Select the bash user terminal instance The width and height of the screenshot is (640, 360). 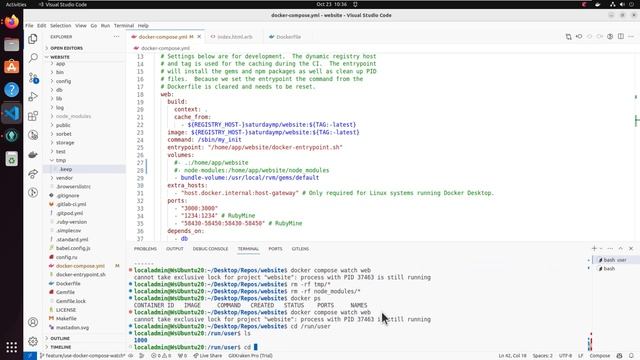pyautogui.click(x=614, y=260)
